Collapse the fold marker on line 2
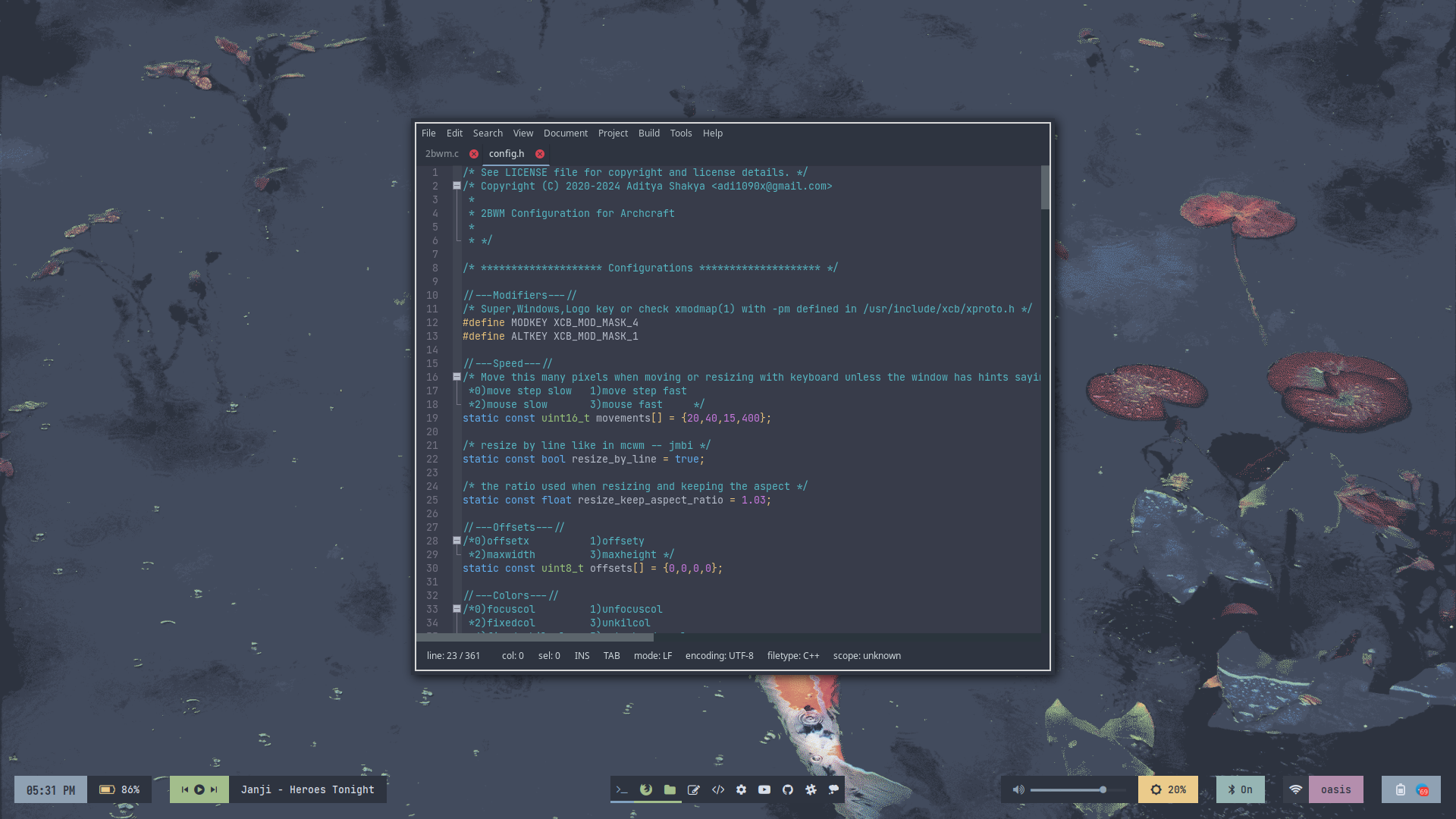Image resolution: width=1456 pixels, height=819 pixels. 457,186
